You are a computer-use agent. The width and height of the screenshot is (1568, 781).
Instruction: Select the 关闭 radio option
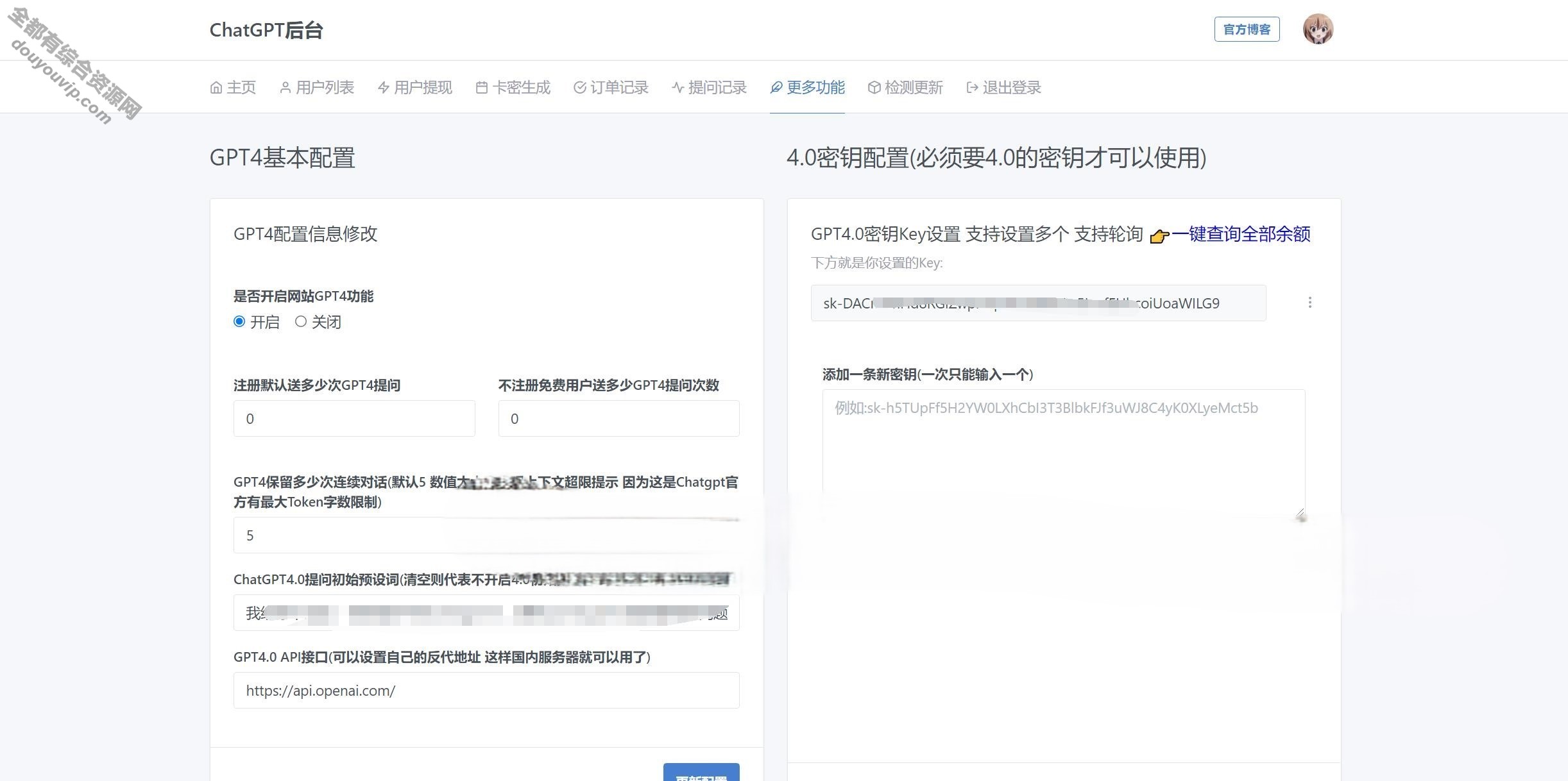301,321
